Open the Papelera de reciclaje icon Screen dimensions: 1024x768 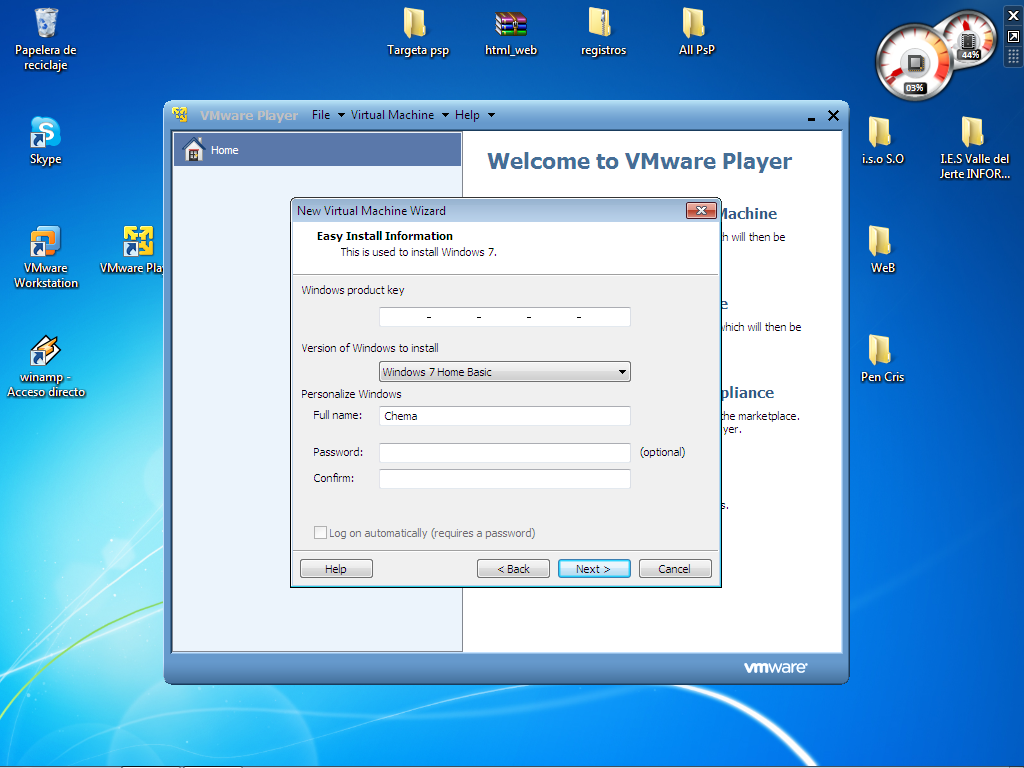46,23
